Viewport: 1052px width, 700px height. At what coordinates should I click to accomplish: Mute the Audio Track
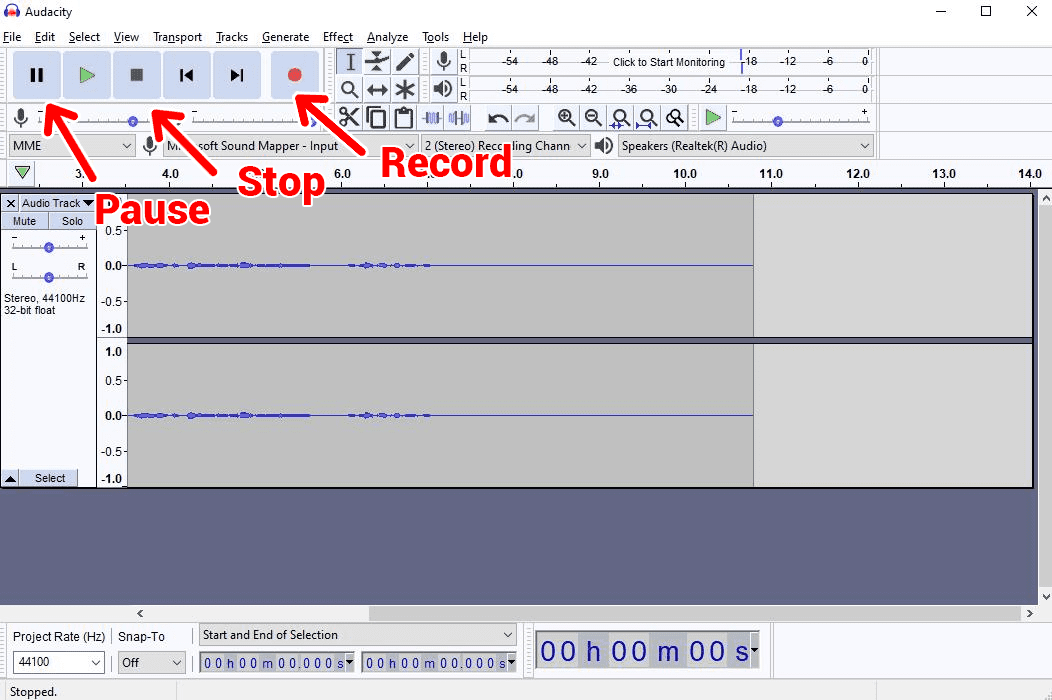[25, 221]
